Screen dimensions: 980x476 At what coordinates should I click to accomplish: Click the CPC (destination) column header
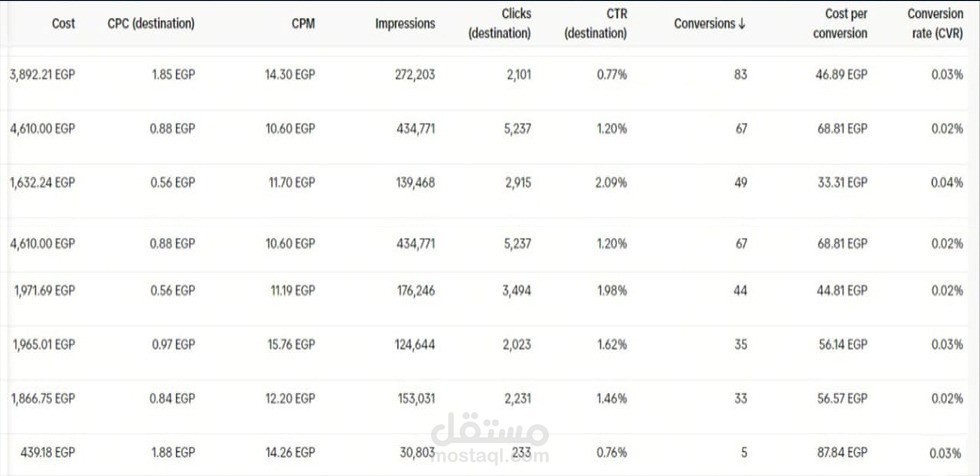[x=151, y=24]
